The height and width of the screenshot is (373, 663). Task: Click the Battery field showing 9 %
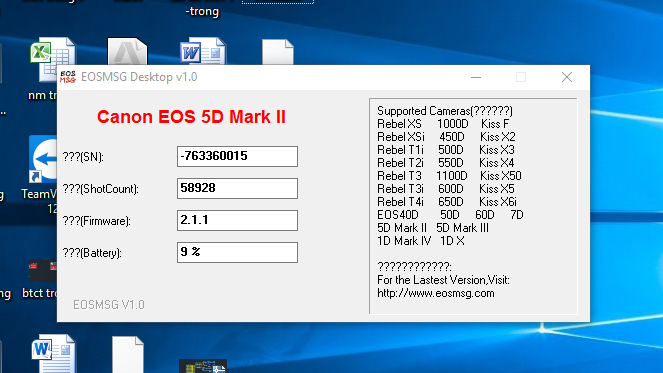tap(237, 252)
